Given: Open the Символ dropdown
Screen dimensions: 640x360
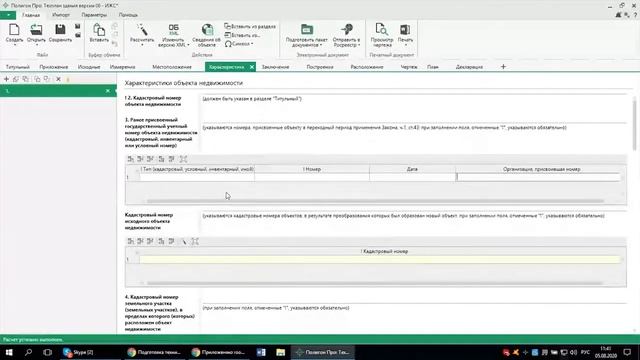Looking at the screenshot, I should (x=239, y=44).
